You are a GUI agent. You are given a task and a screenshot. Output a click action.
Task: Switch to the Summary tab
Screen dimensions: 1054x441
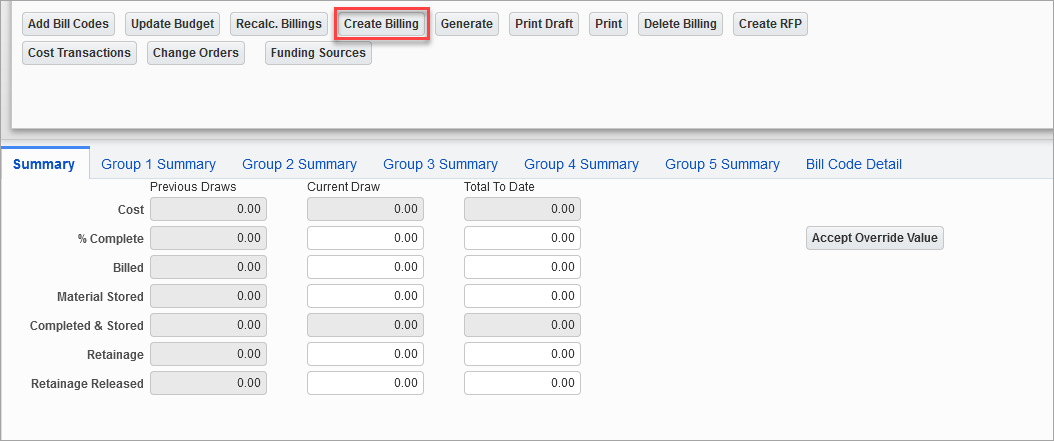44,164
